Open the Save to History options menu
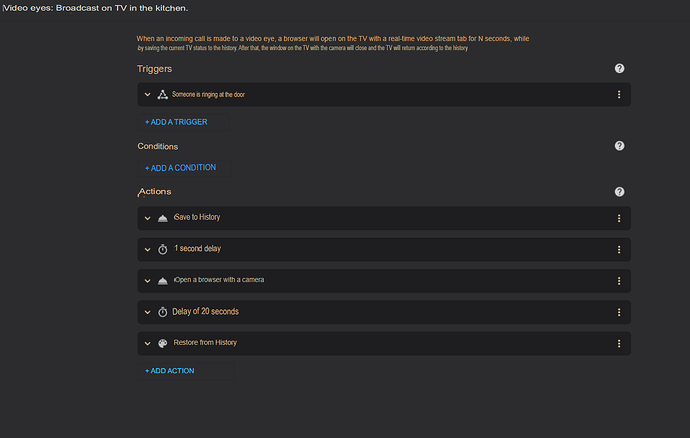The width and height of the screenshot is (690, 438). [619, 218]
